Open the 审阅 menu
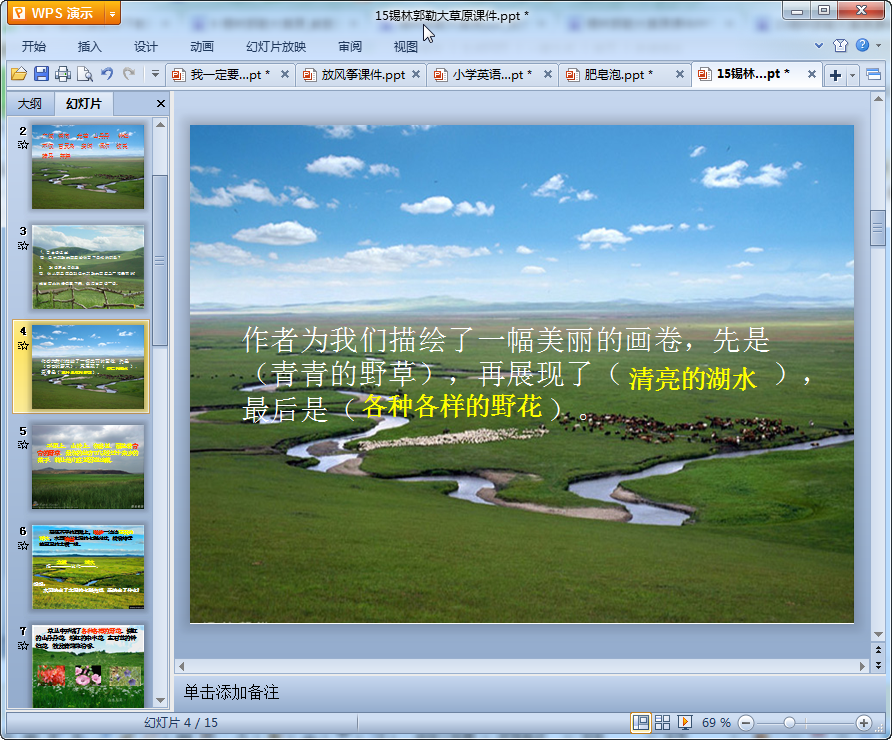Image resolution: width=892 pixels, height=740 pixels. click(350, 47)
